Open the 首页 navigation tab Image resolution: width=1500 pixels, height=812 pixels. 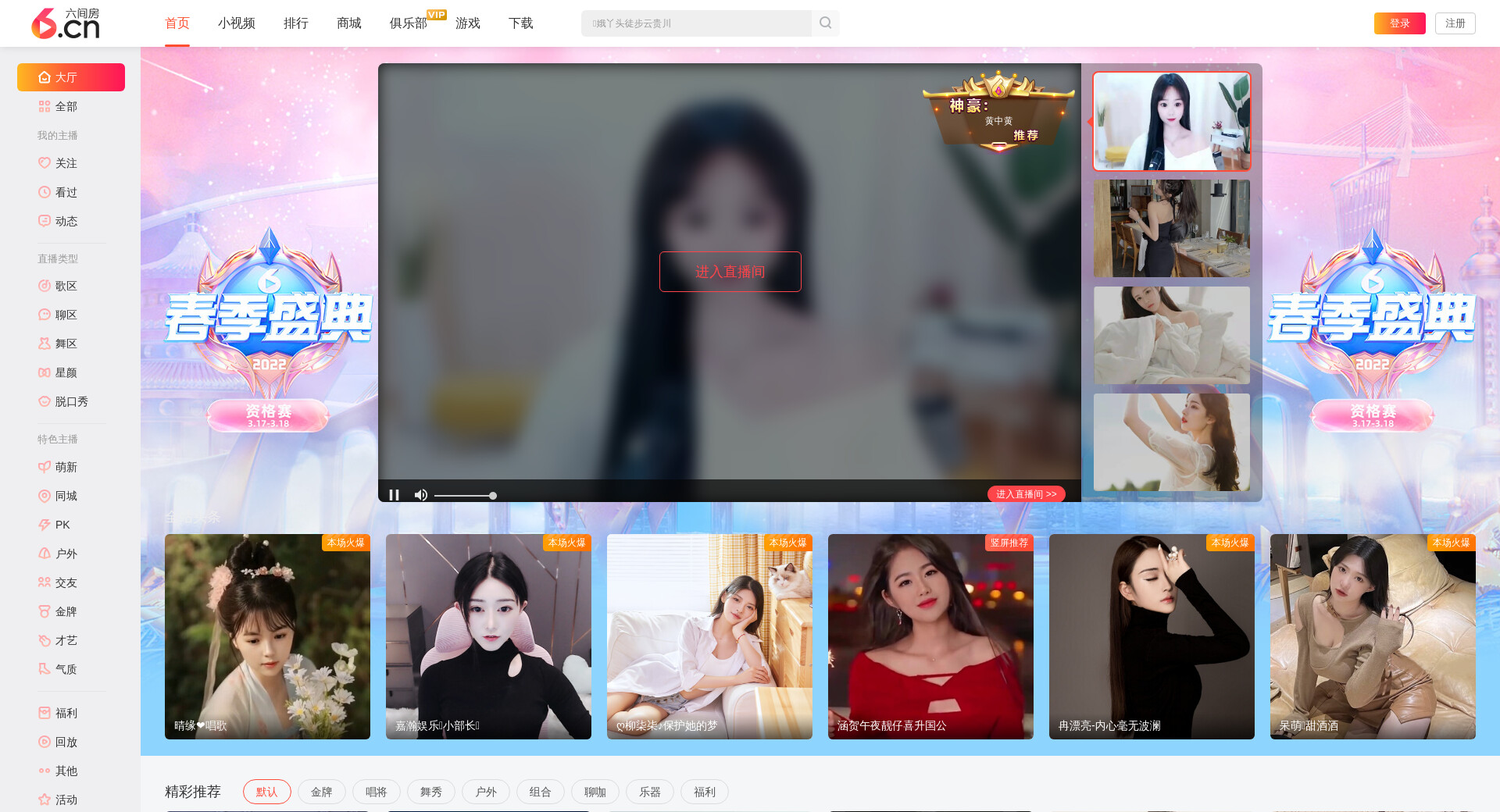click(177, 23)
